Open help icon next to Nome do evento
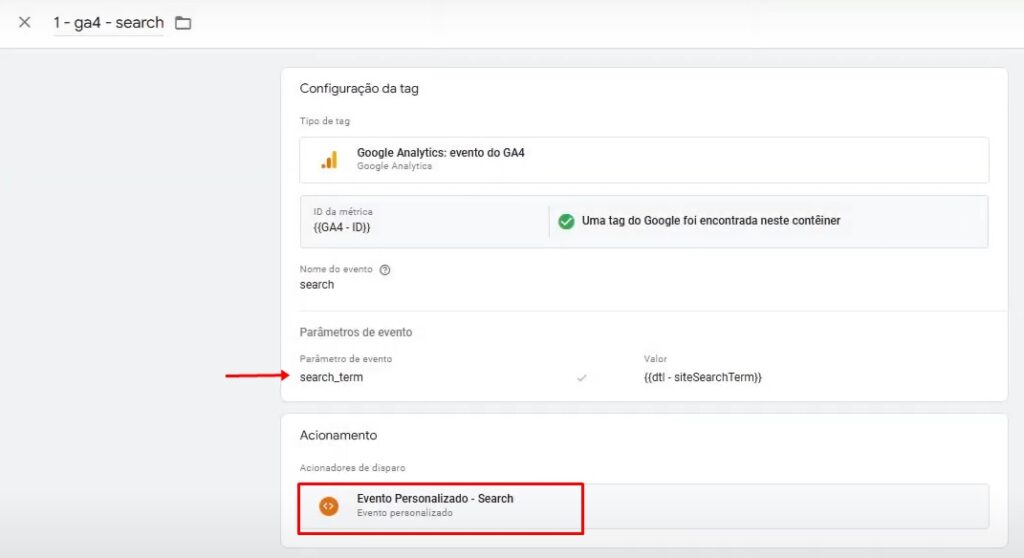The height and width of the screenshot is (558, 1024). coord(385,269)
